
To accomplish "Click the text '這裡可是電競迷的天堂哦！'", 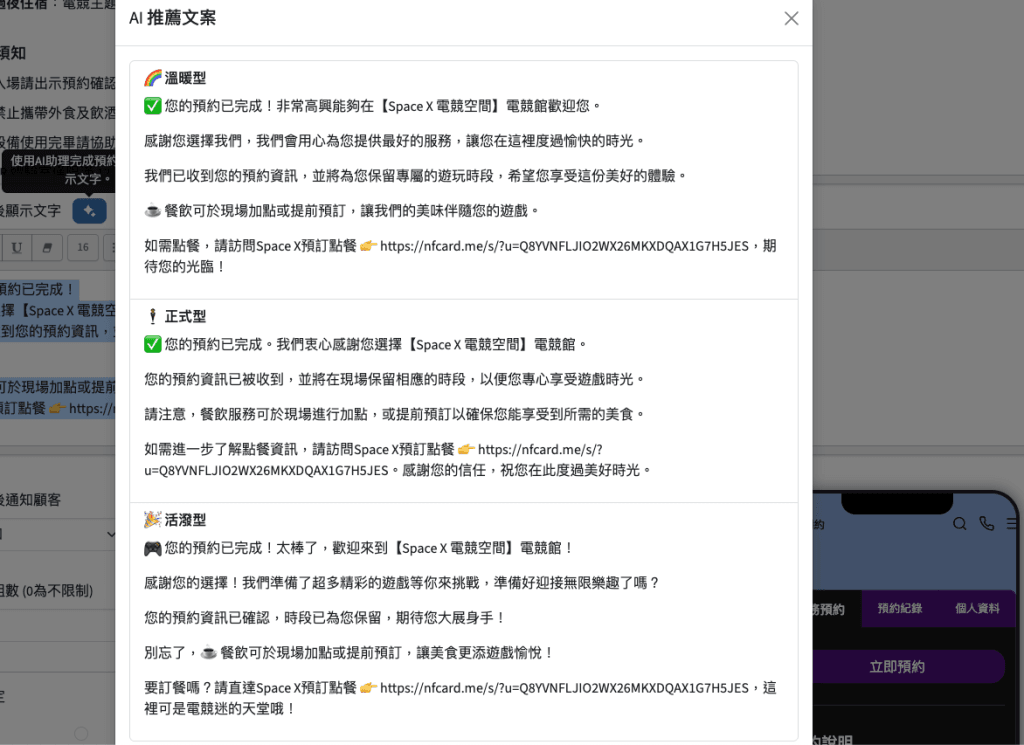I will 460,698.
